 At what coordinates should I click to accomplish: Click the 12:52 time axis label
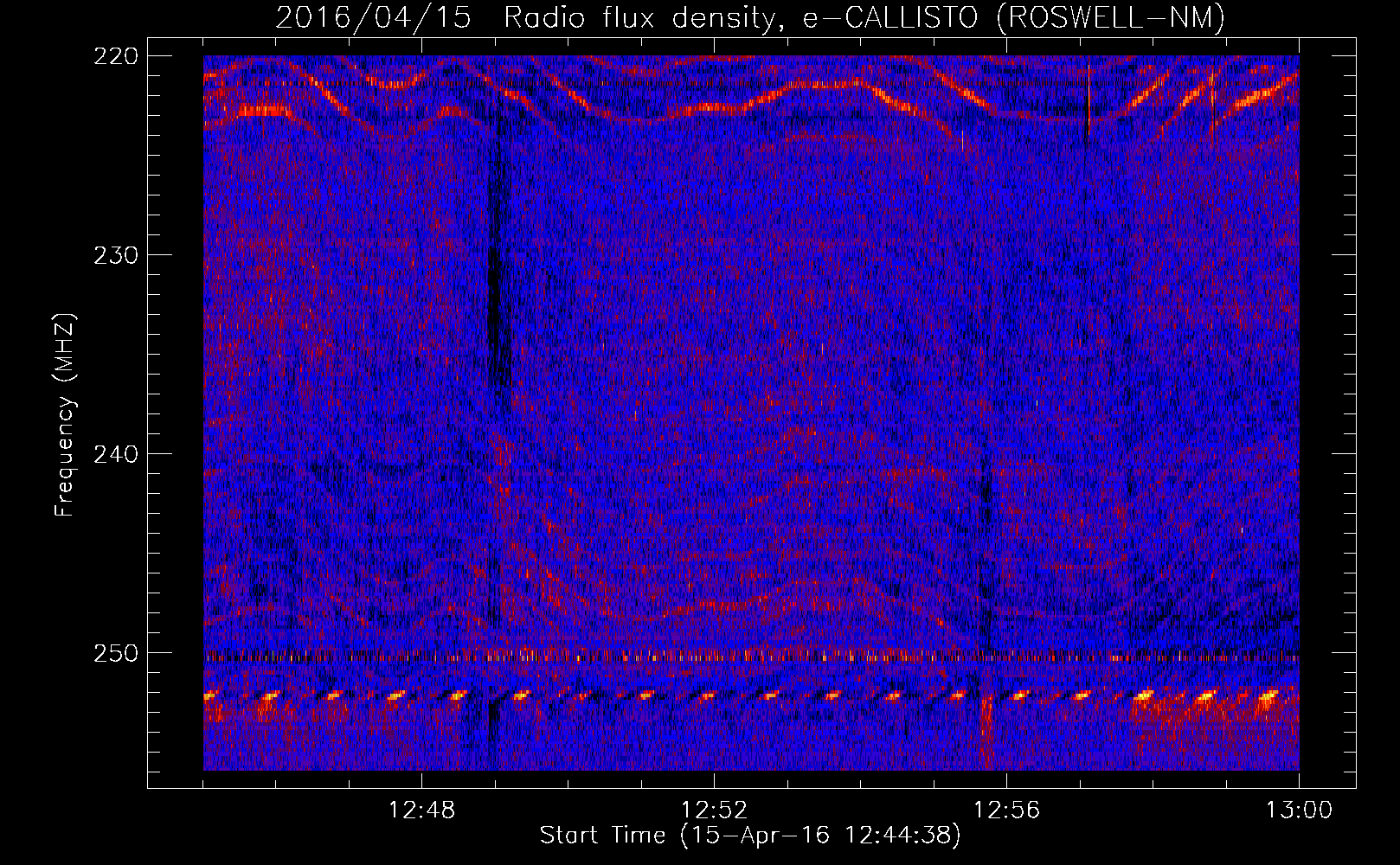coord(714,811)
